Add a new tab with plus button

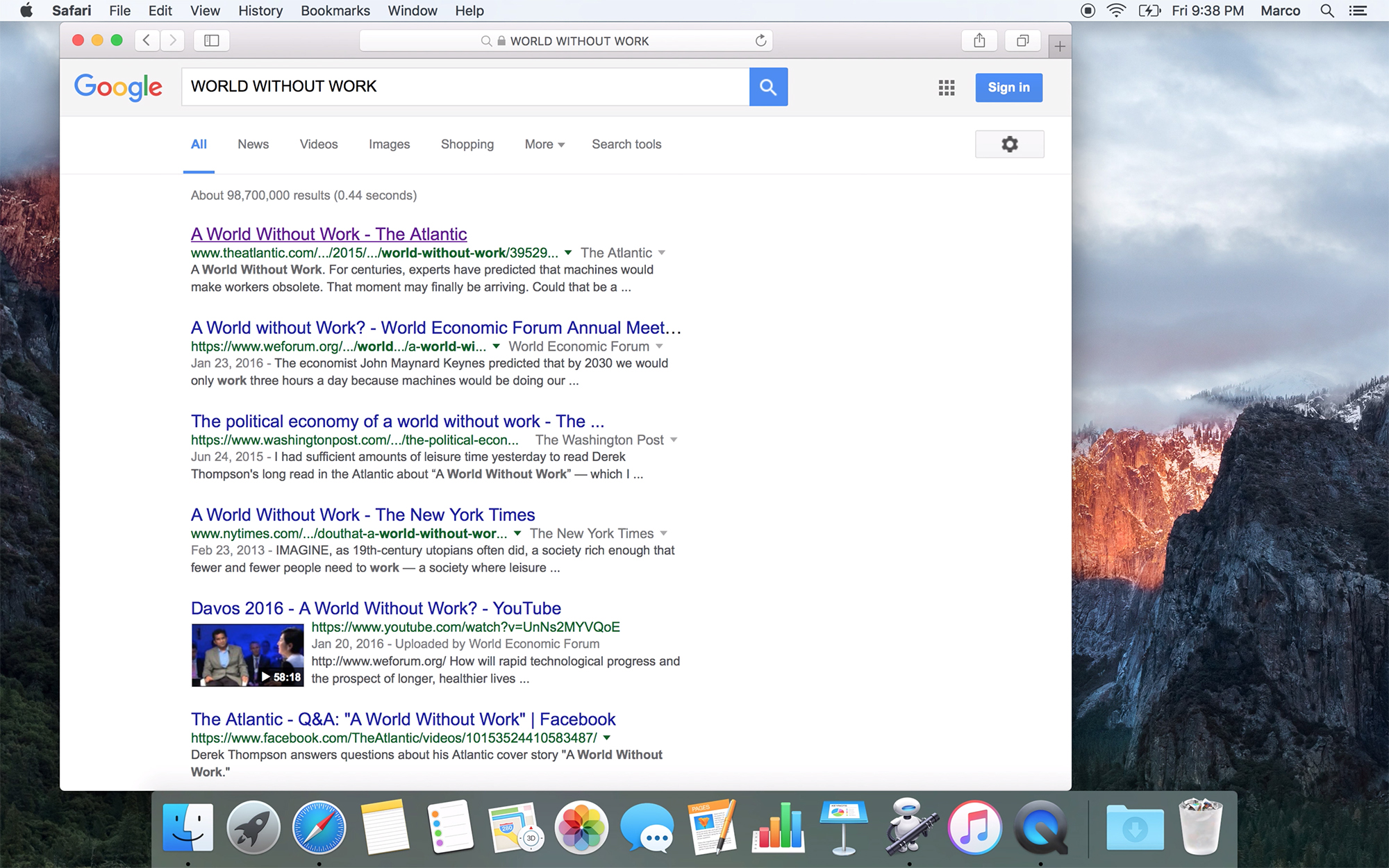point(1060,47)
